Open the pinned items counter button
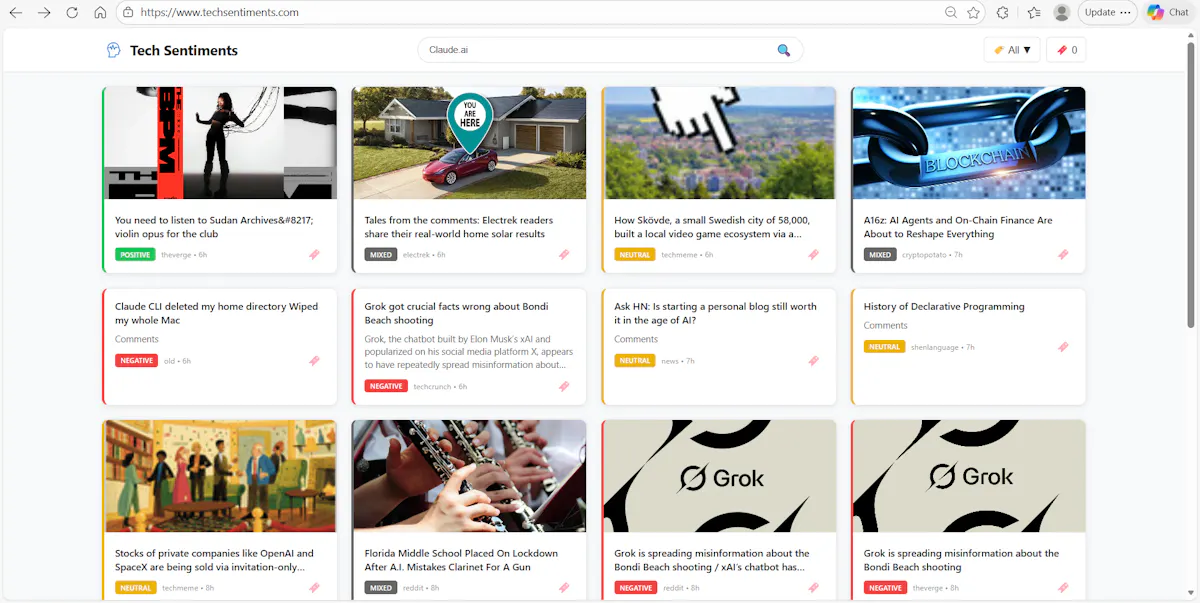This screenshot has width=1200, height=603. (x=1066, y=50)
